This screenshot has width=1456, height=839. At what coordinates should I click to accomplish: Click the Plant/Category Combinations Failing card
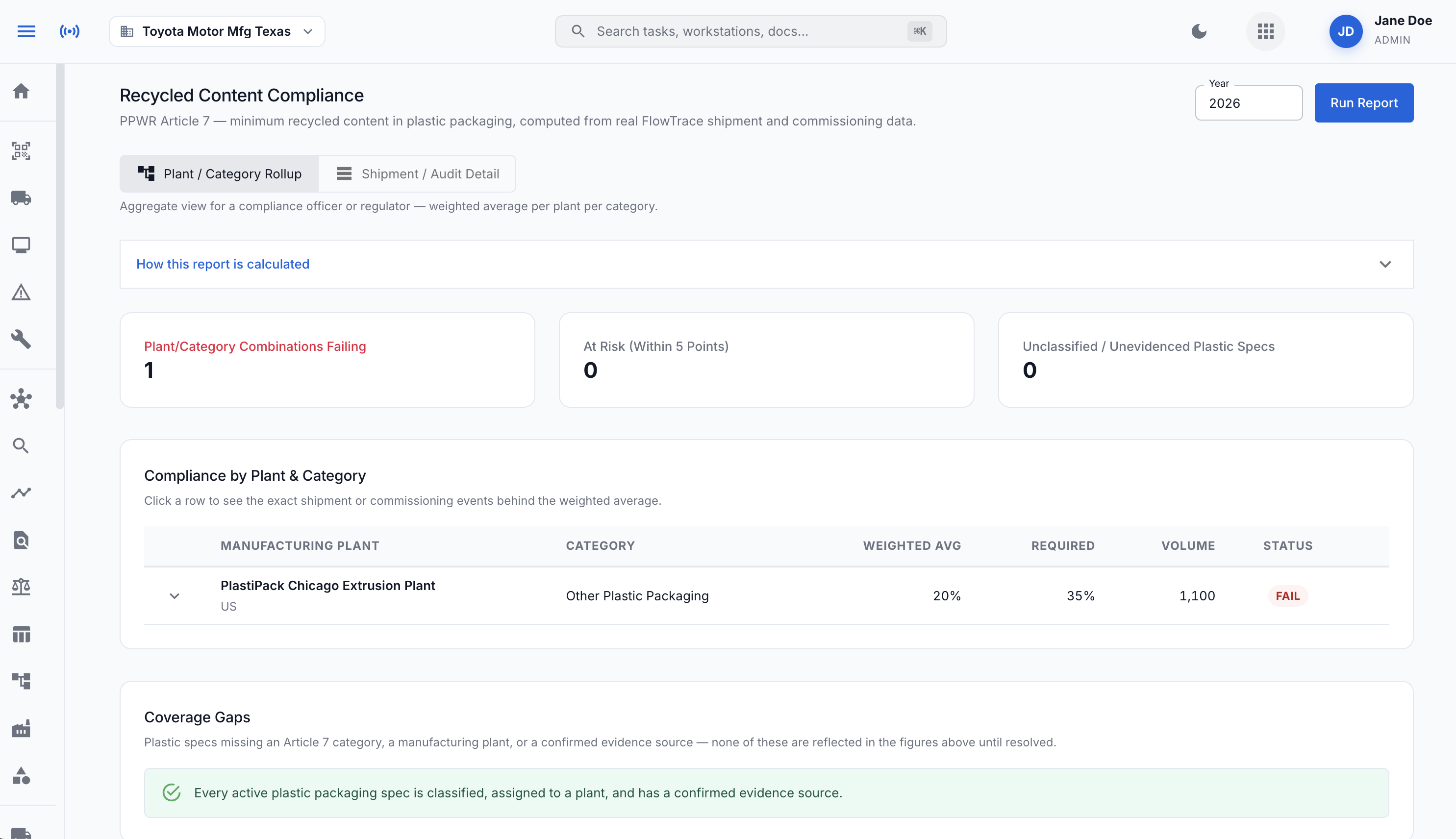coord(327,360)
